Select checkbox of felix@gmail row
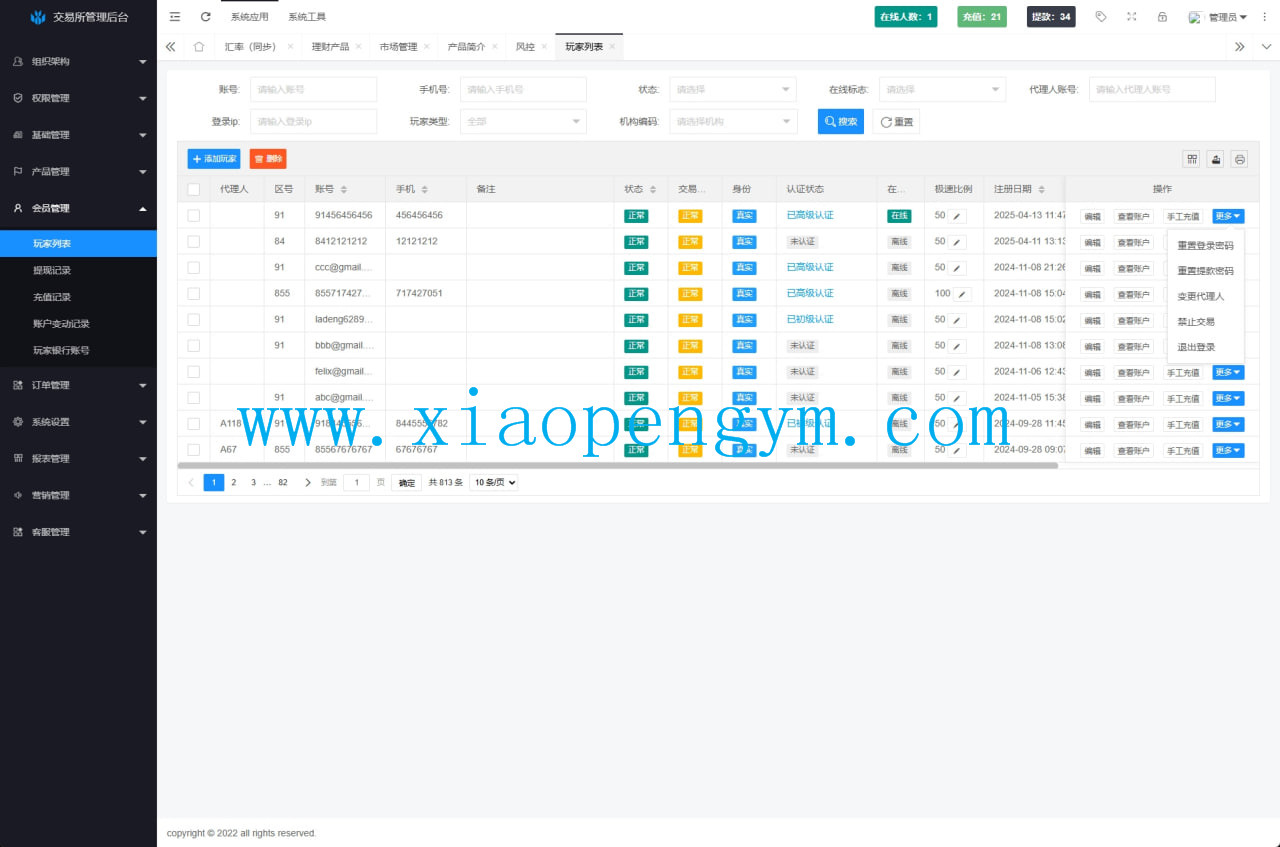 [x=194, y=371]
